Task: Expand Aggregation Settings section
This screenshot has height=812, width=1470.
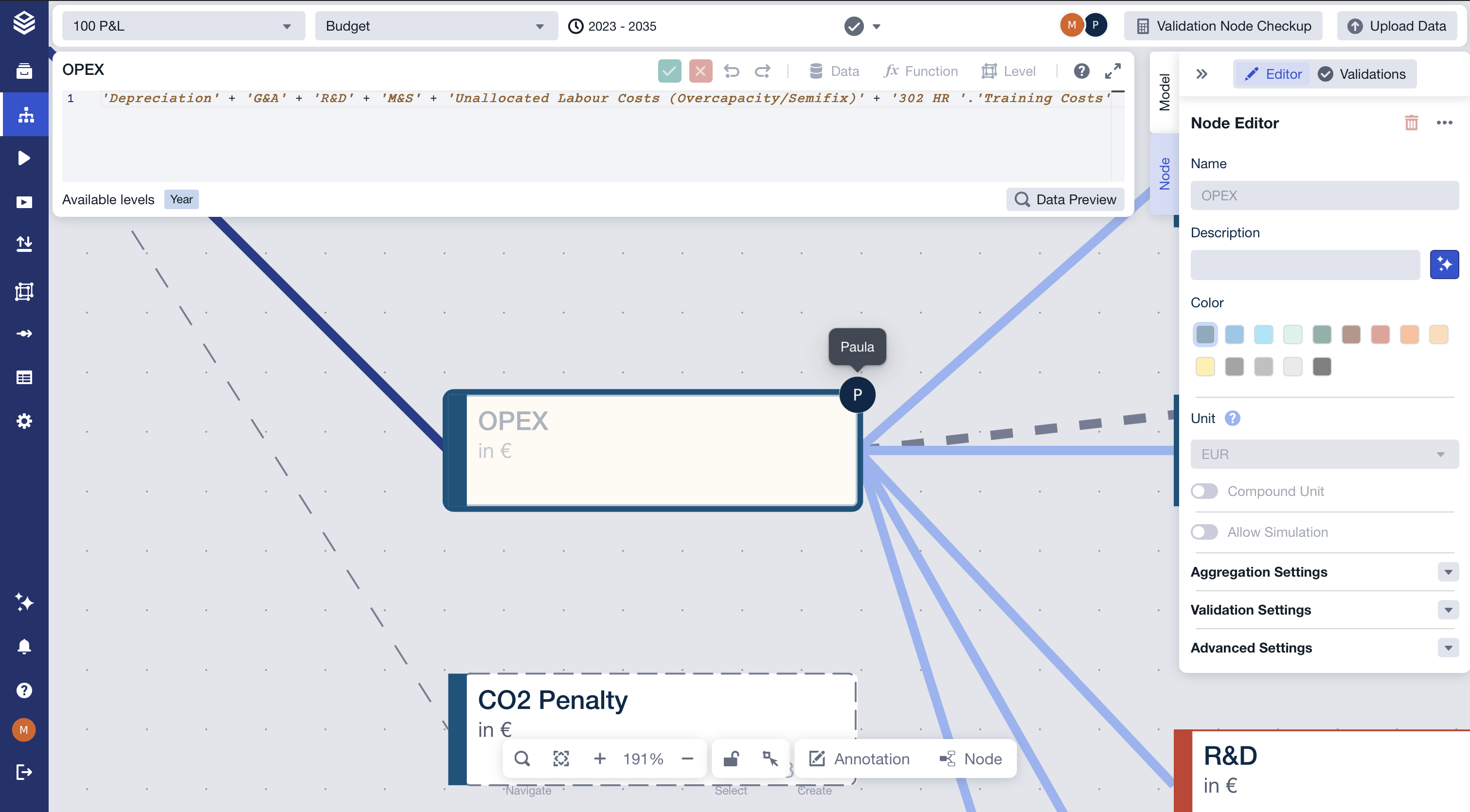Action: click(x=1448, y=572)
